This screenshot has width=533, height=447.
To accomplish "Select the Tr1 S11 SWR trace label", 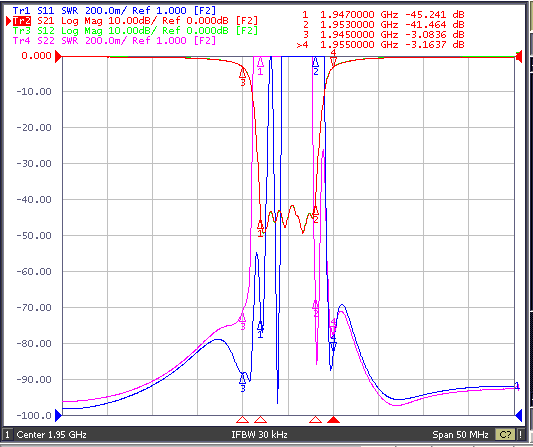I will (x=114, y=11).
